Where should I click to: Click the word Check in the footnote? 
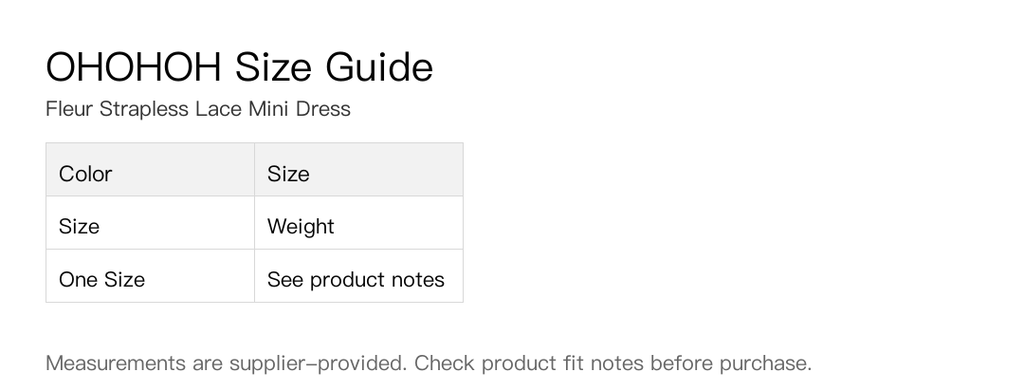pos(444,363)
